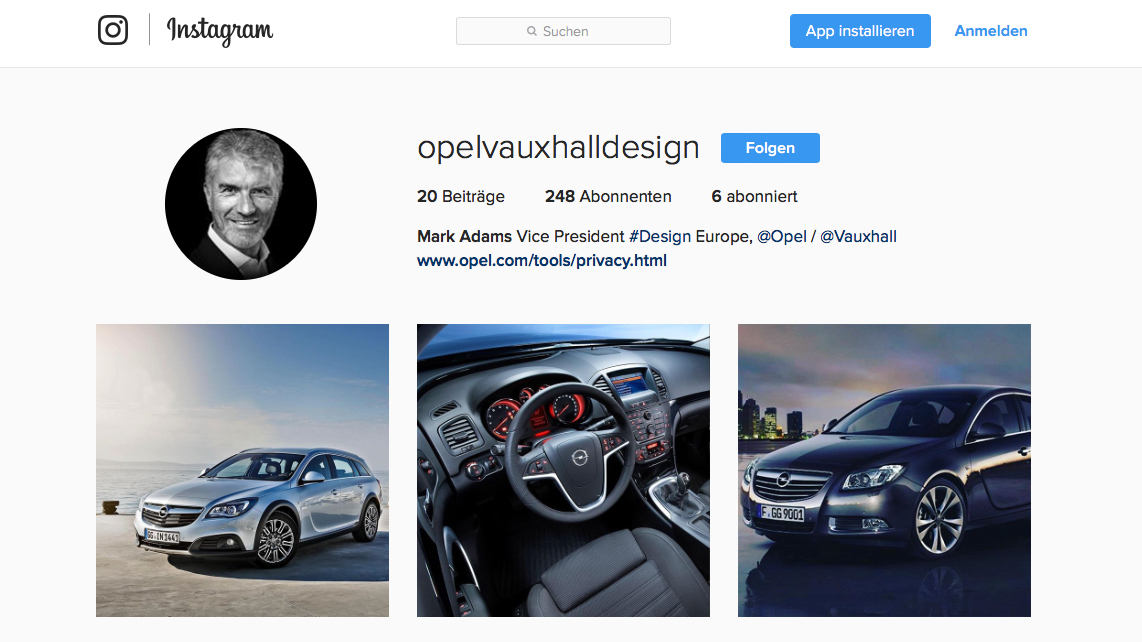The width and height of the screenshot is (1142, 642).
Task: Open the Anmelden login link
Action: (x=991, y=31)
